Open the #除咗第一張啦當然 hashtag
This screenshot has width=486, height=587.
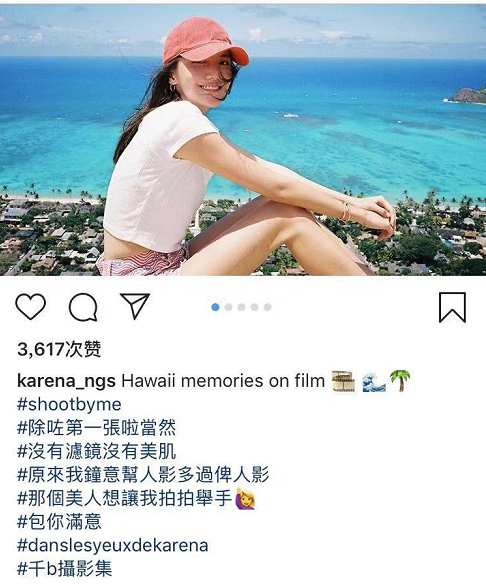point(97,428)
